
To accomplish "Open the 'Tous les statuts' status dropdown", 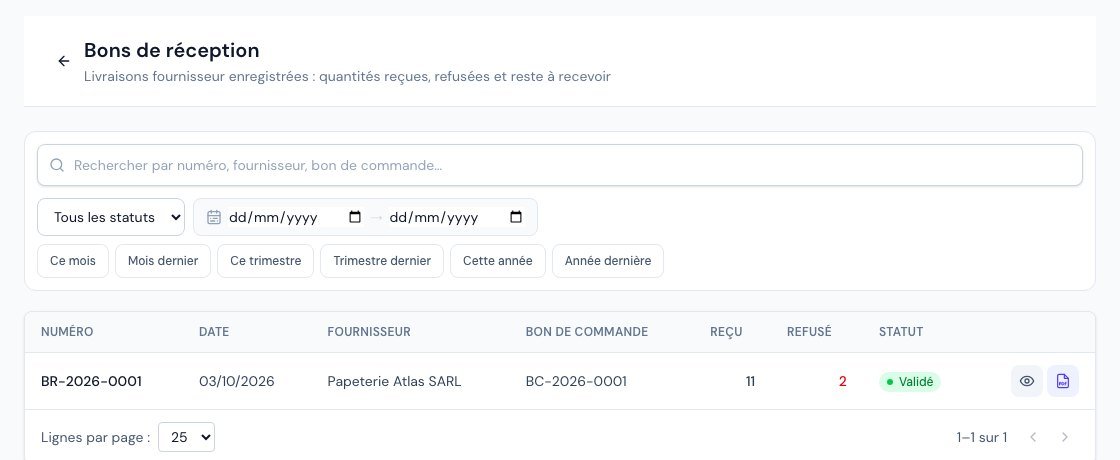I will (111, 217).
